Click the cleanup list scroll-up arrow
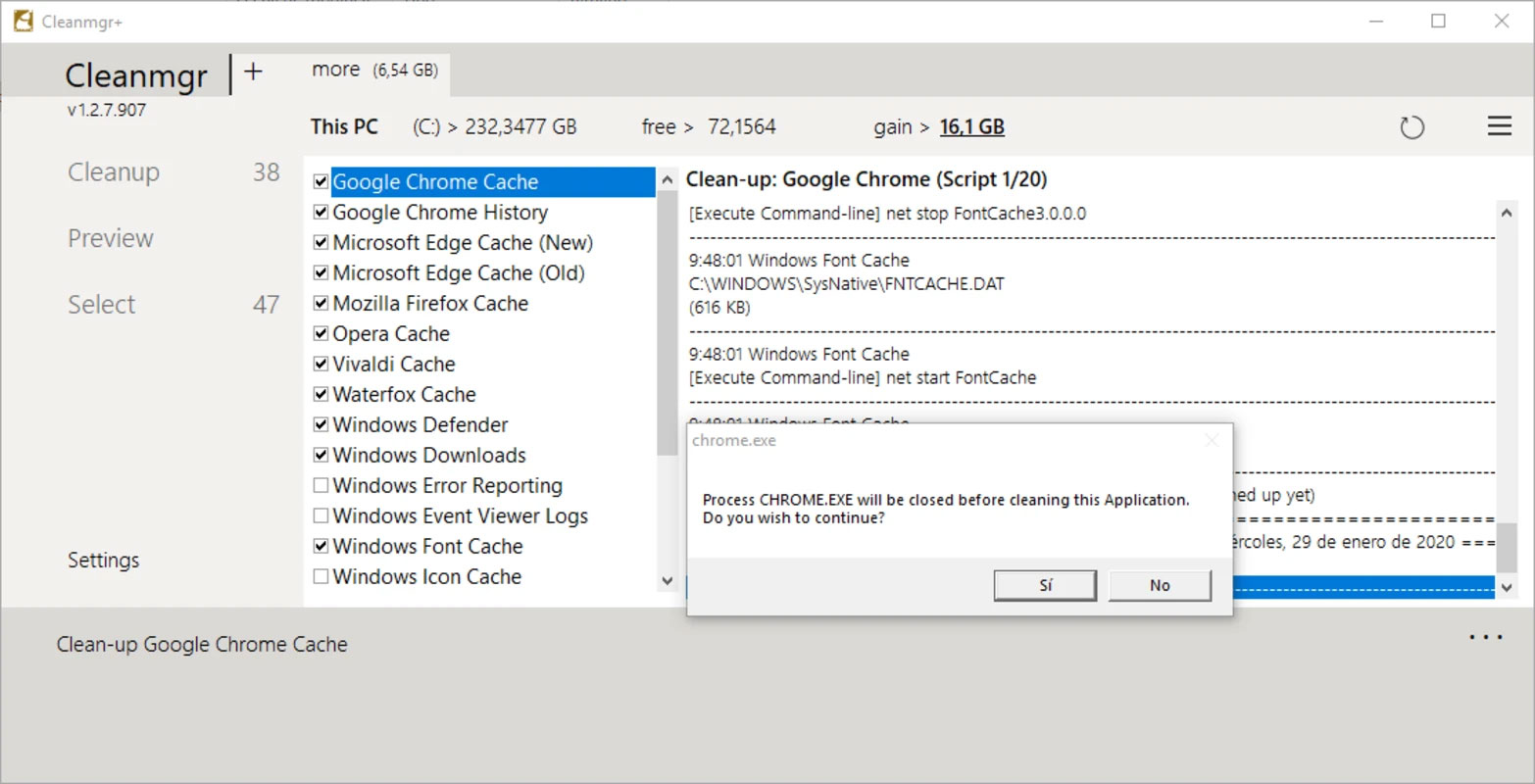The width and height of the screenshot is (1535, 784). (668, 180)
